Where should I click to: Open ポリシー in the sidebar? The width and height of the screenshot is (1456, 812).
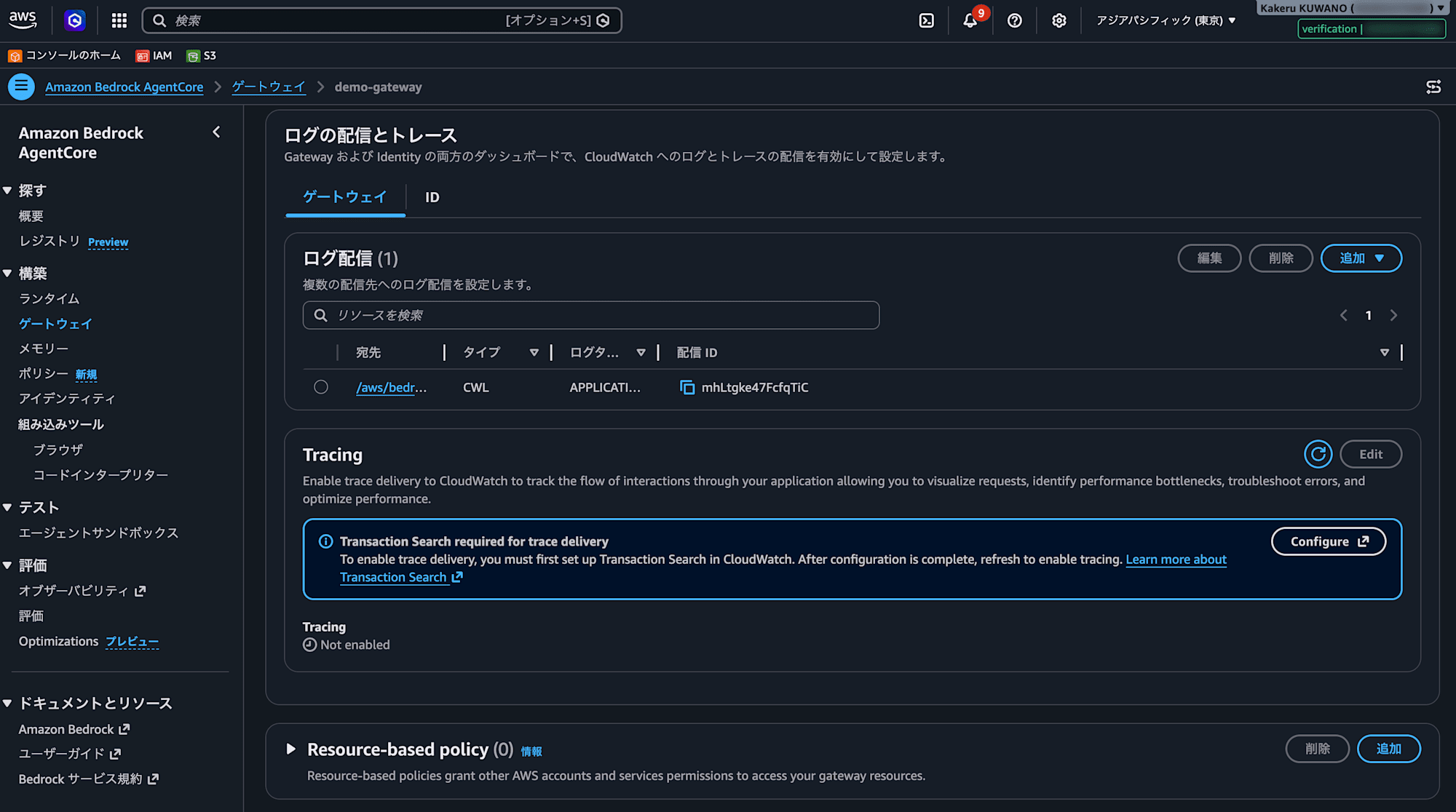(44, 373)
